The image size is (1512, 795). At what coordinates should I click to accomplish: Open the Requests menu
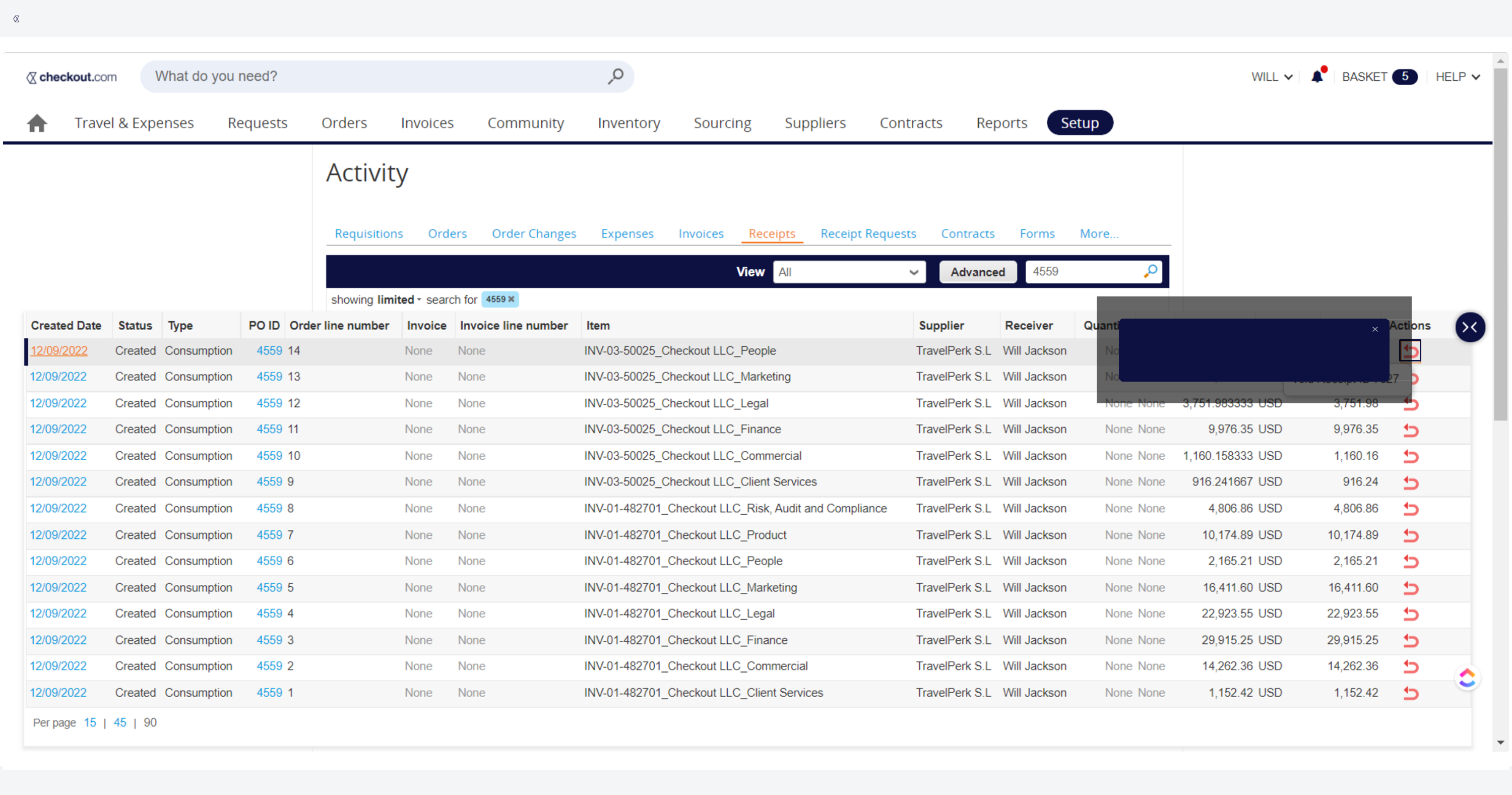pyautogui.click(x=257, y=123)
